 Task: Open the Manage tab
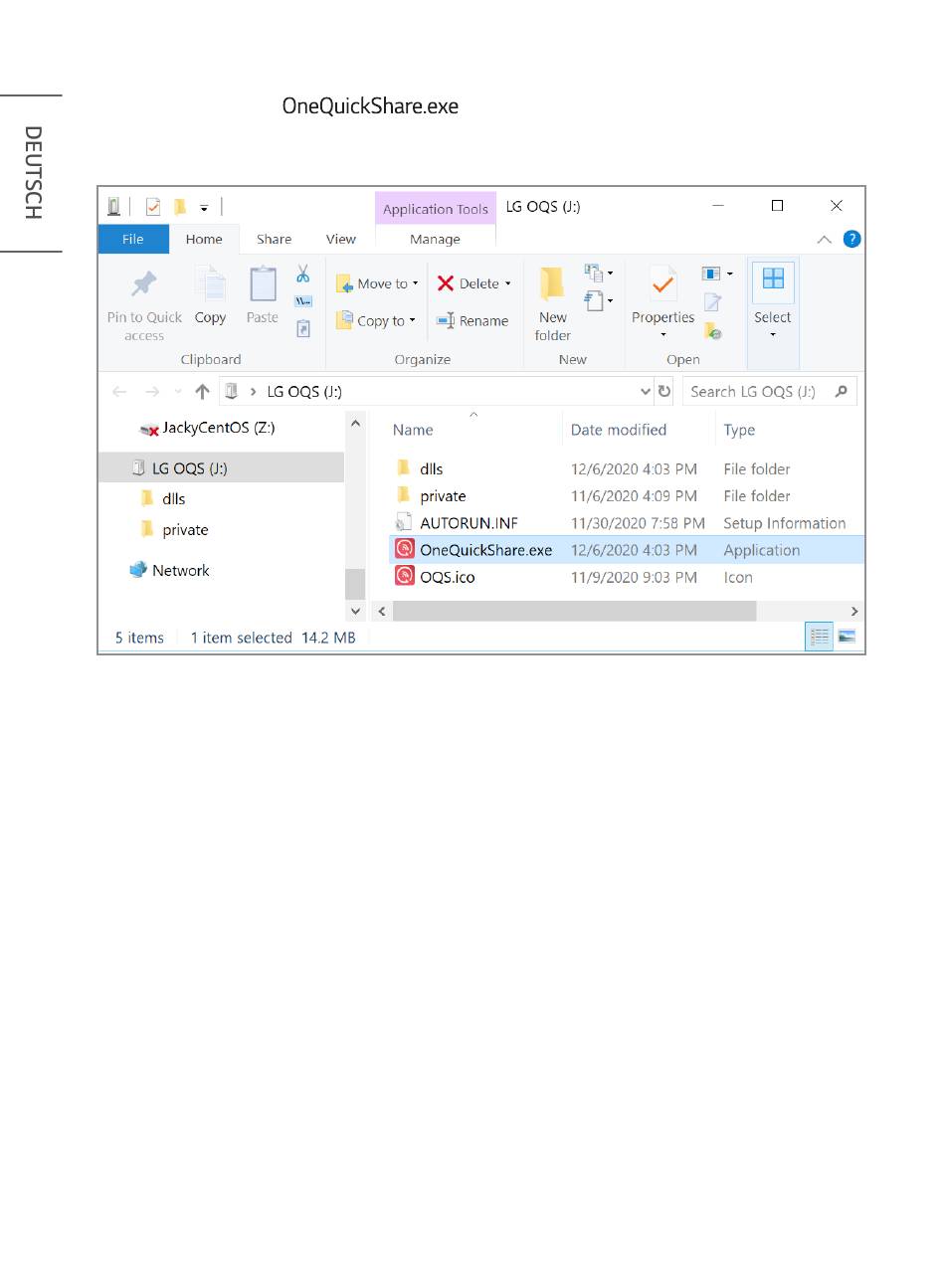(435, 240)
